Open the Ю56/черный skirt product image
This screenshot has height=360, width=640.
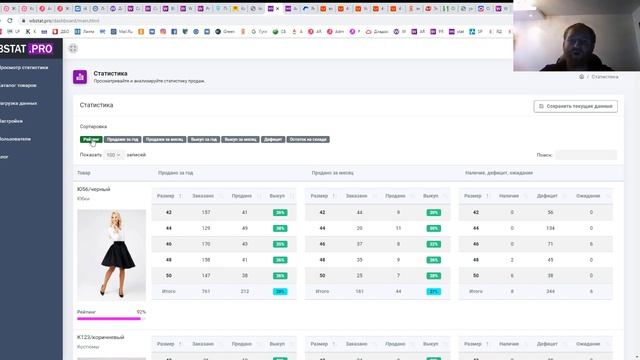[x=111, y=255]
